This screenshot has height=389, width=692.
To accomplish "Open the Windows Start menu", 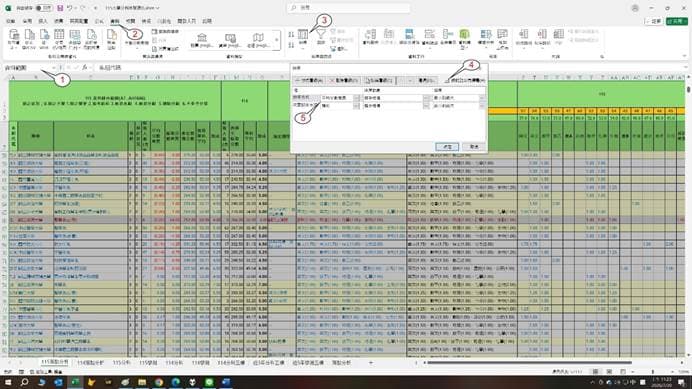I will point(8,382).
